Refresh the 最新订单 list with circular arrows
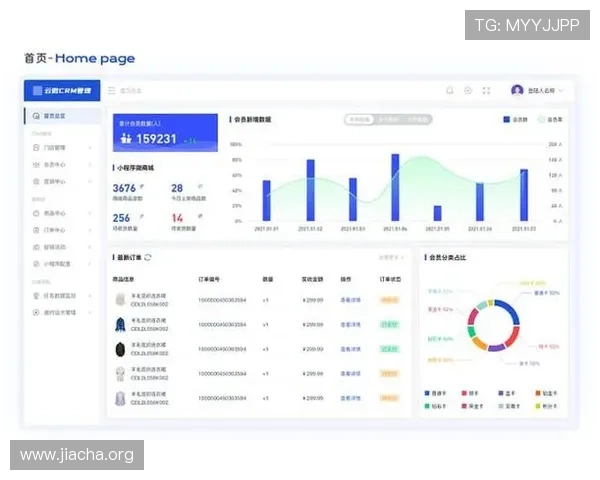Viewport: 600px width, 480px height. click(x=148, y=257)
